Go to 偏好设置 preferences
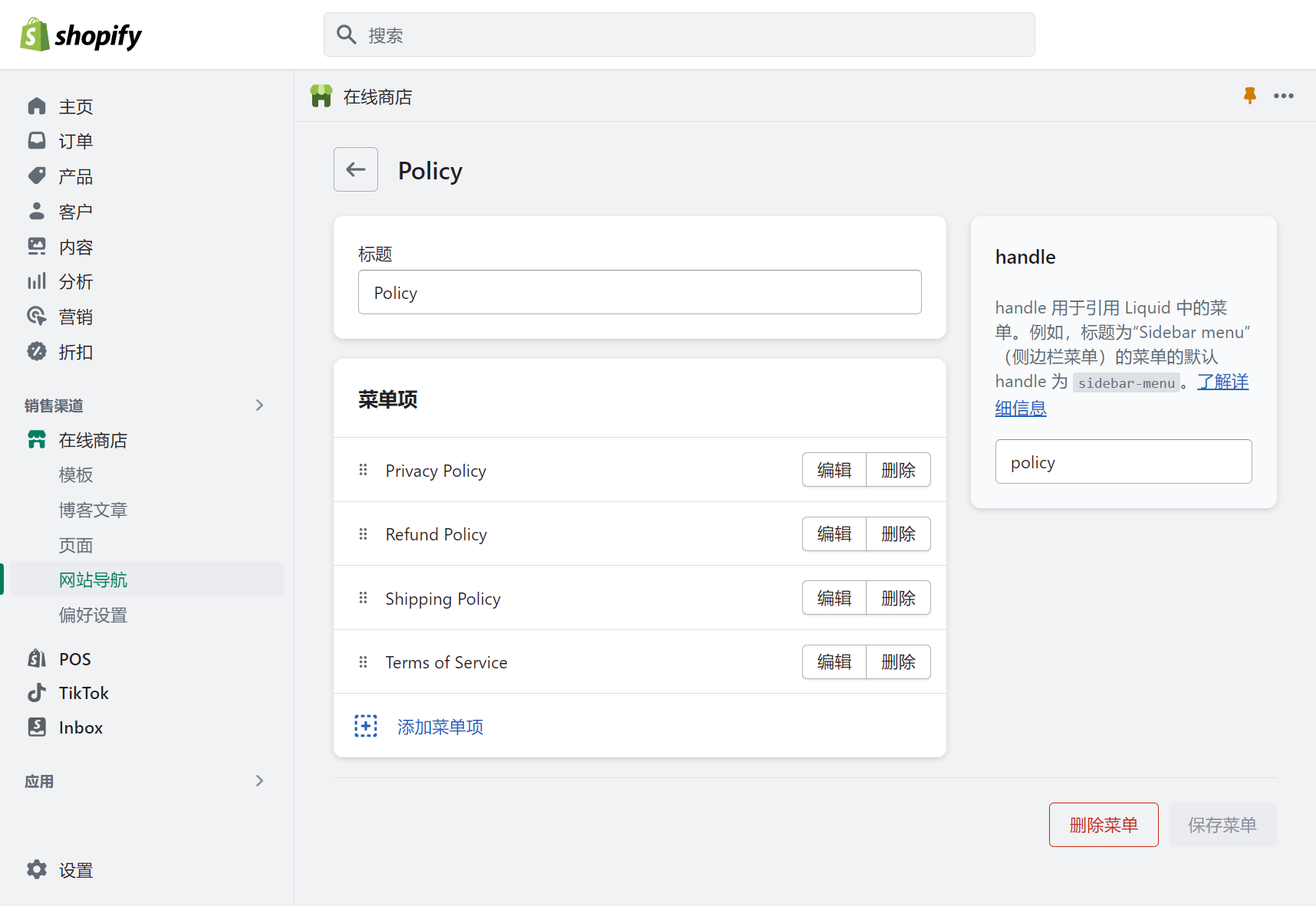 pos(93,615)
